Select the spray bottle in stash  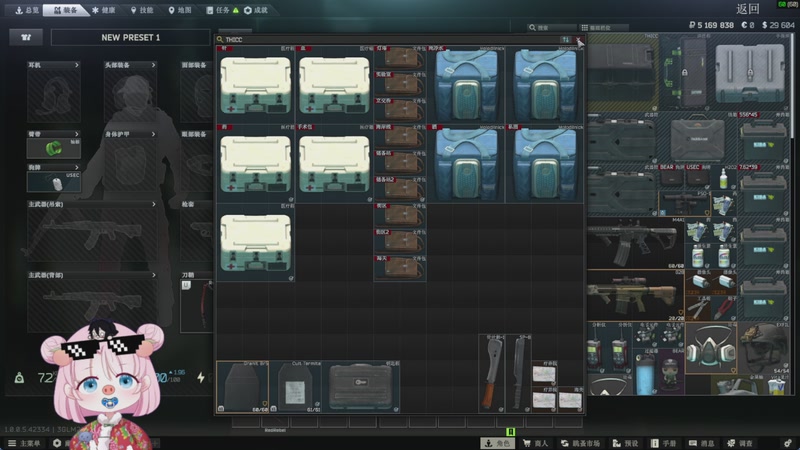(724, 178)
